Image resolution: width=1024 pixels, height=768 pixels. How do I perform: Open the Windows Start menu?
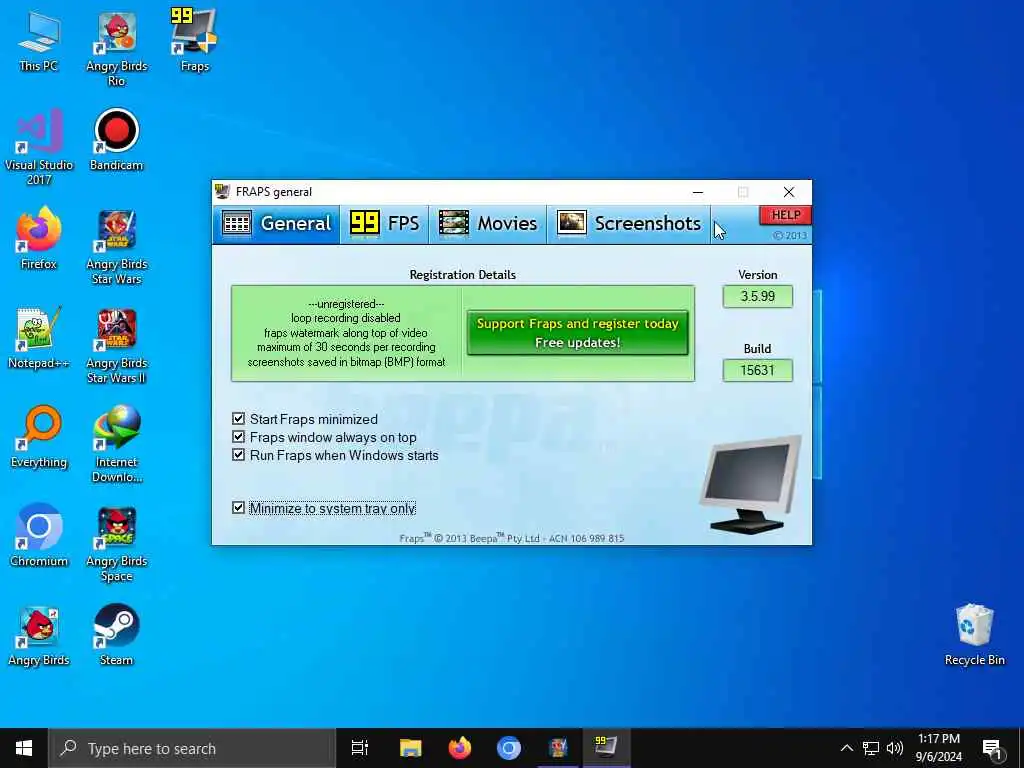pyautogui.click(x=24, y=748)
